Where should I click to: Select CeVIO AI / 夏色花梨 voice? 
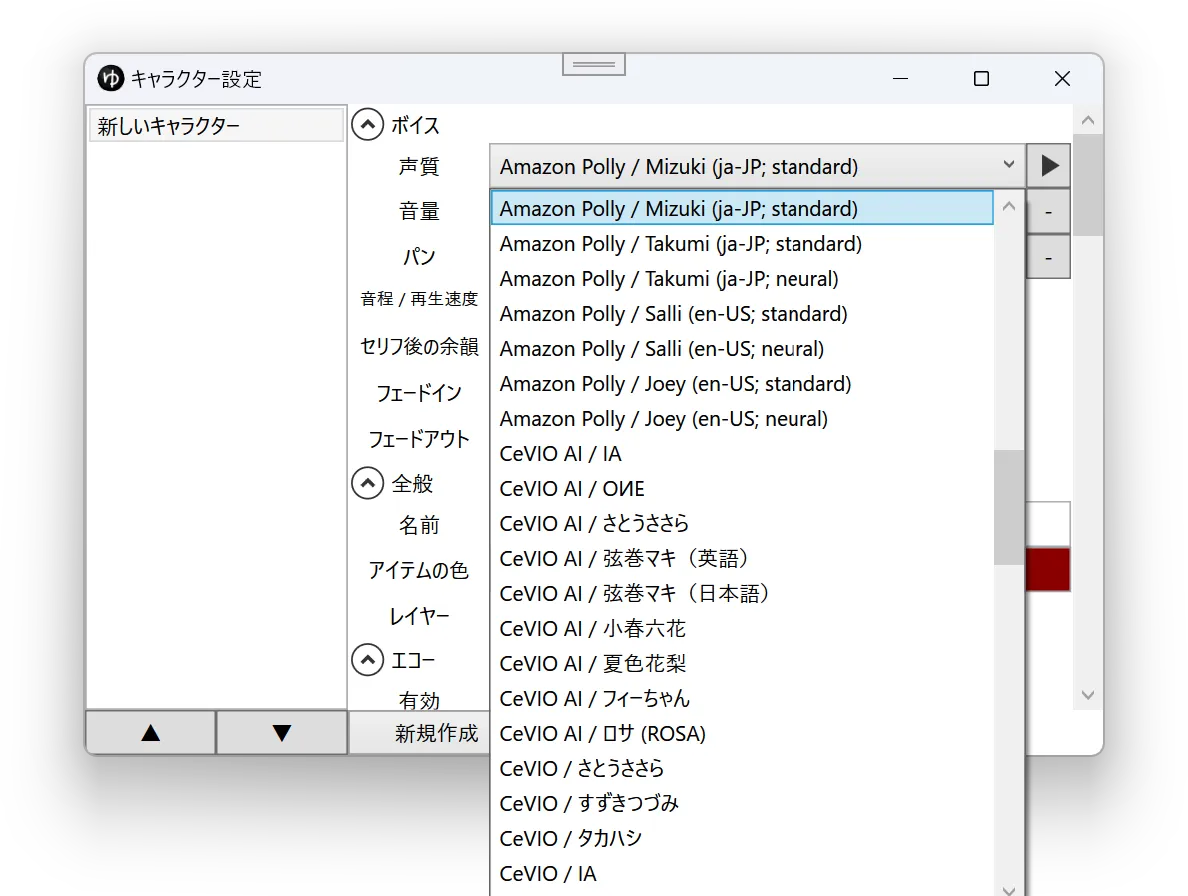[742, 663]
